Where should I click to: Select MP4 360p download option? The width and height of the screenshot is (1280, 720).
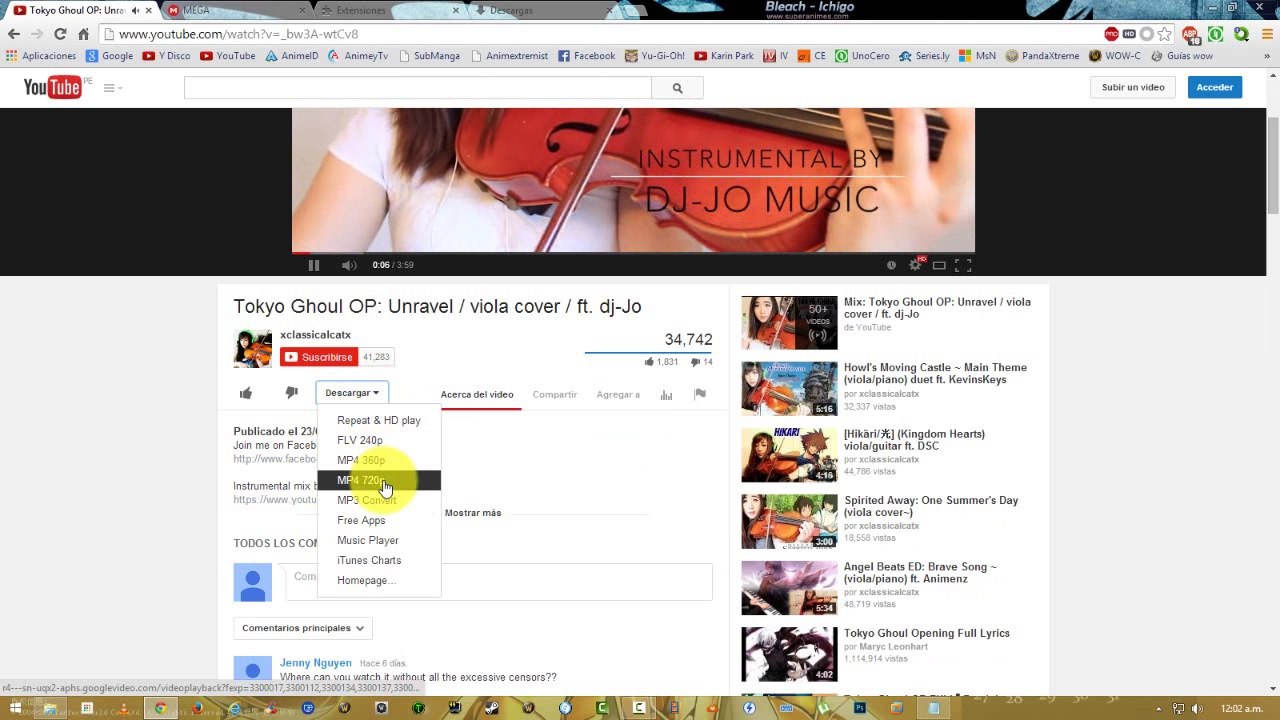click(x=379, y=460)
